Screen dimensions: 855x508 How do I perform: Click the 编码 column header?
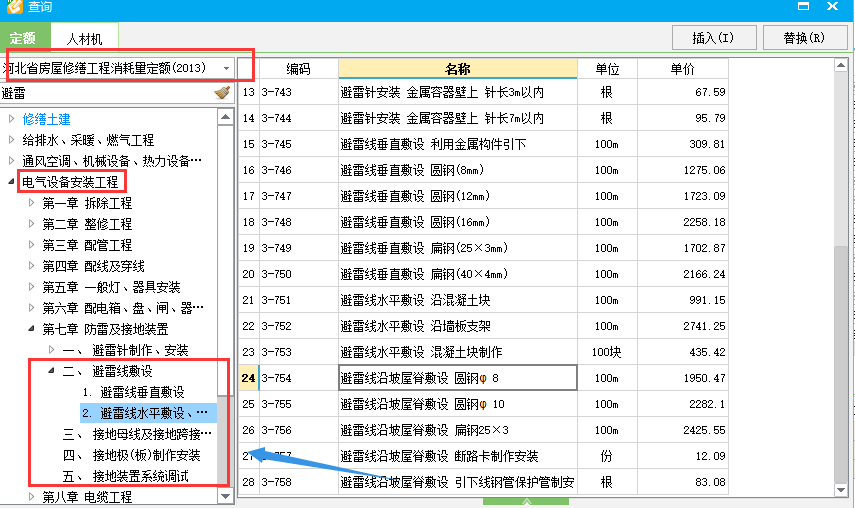(299, 69)
